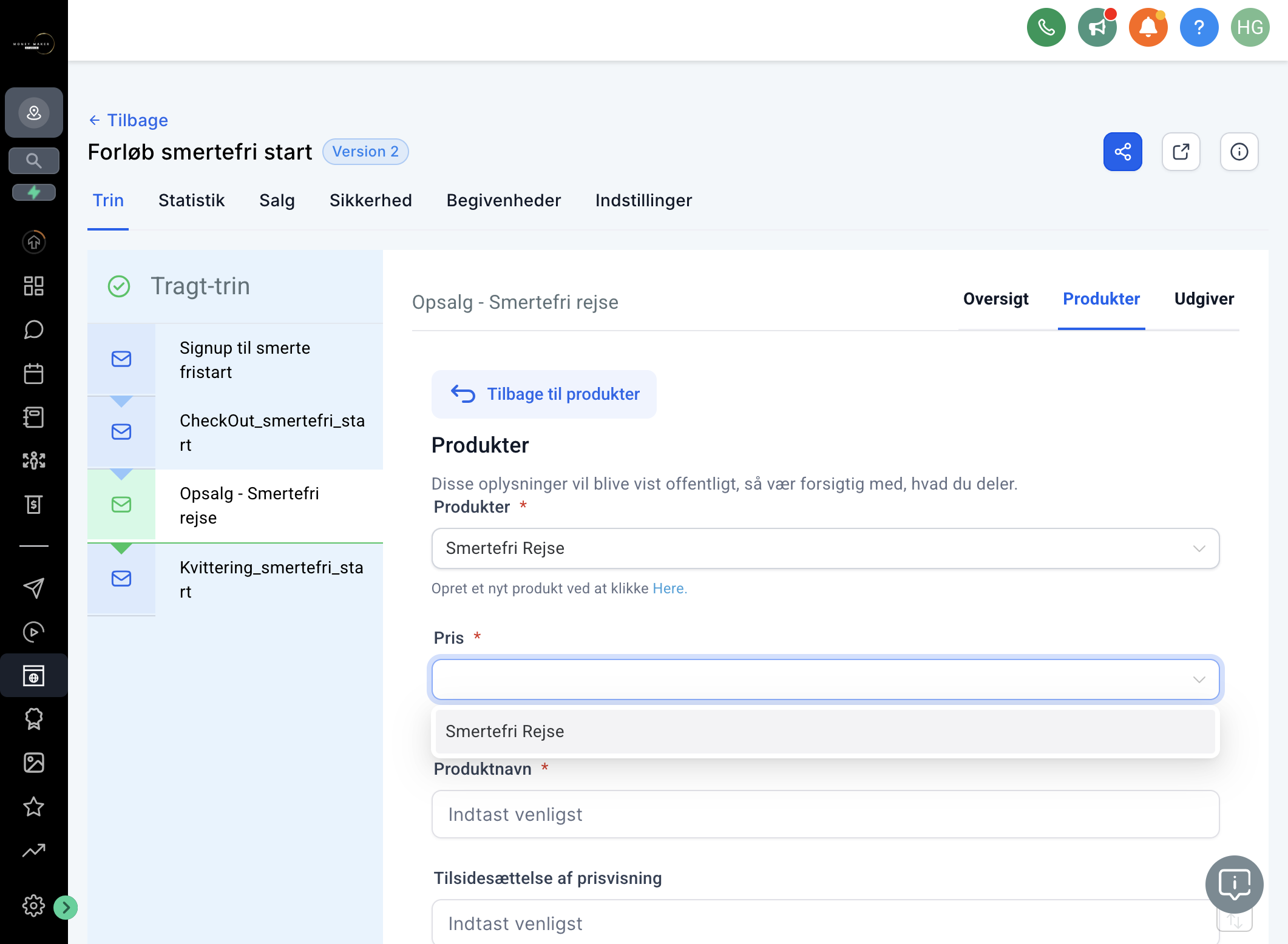Switch to the Udgiver sub-tab
The height and width of the screenshot is (944, 1288).
(x=1204, y=299)
